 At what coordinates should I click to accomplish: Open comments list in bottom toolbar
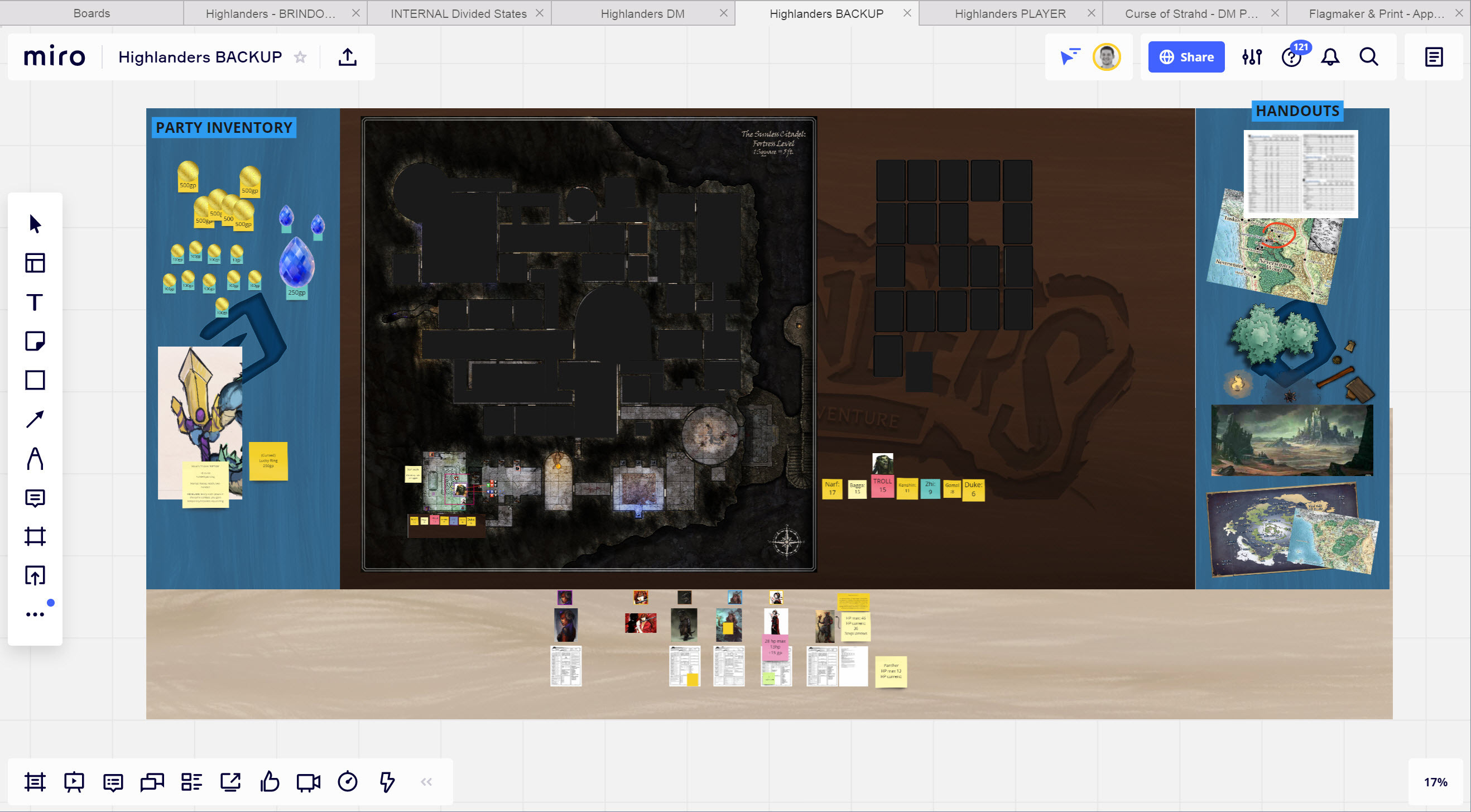(113, 782)
